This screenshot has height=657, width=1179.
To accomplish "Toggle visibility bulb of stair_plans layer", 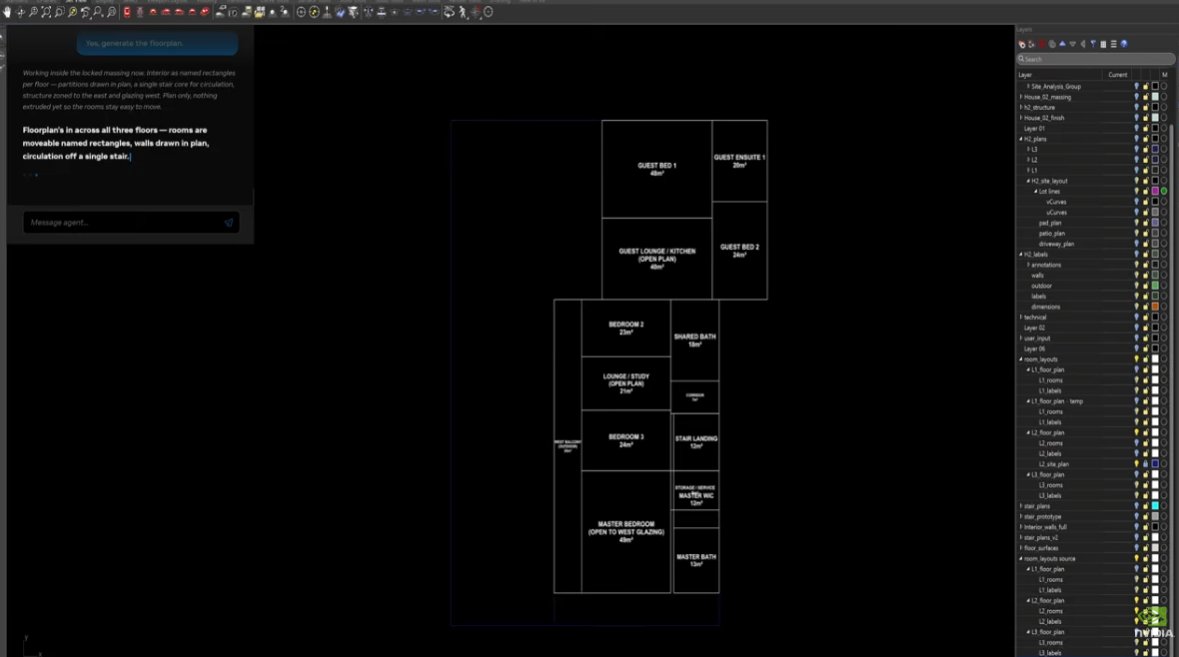I will pyautogui.click(x=1136, y=506).
